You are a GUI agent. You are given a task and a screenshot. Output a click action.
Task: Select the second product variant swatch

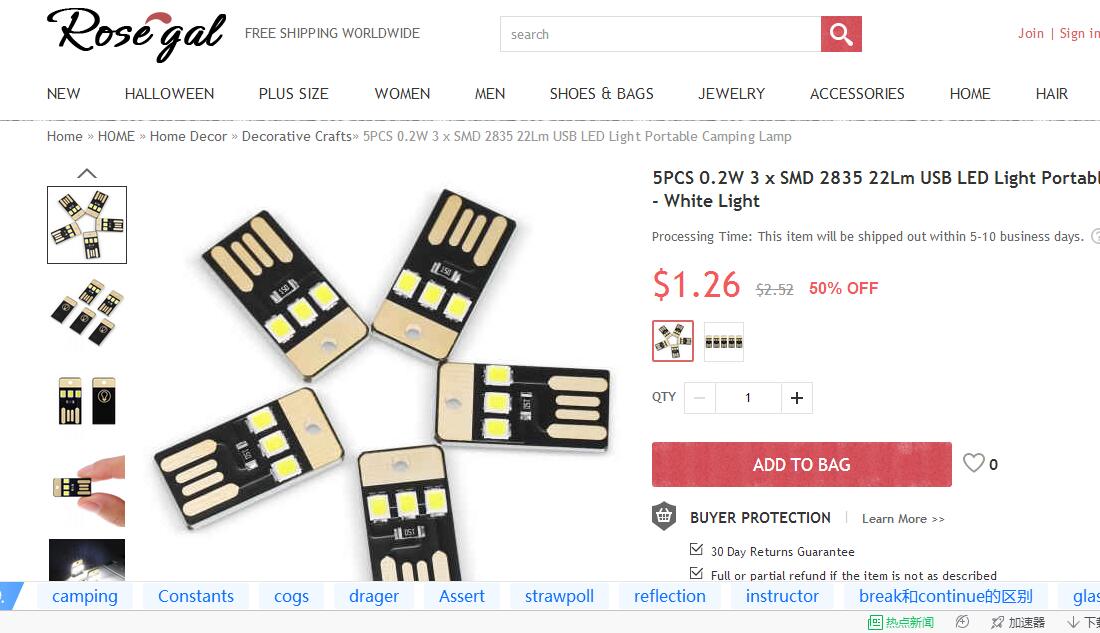pos(724,342)
